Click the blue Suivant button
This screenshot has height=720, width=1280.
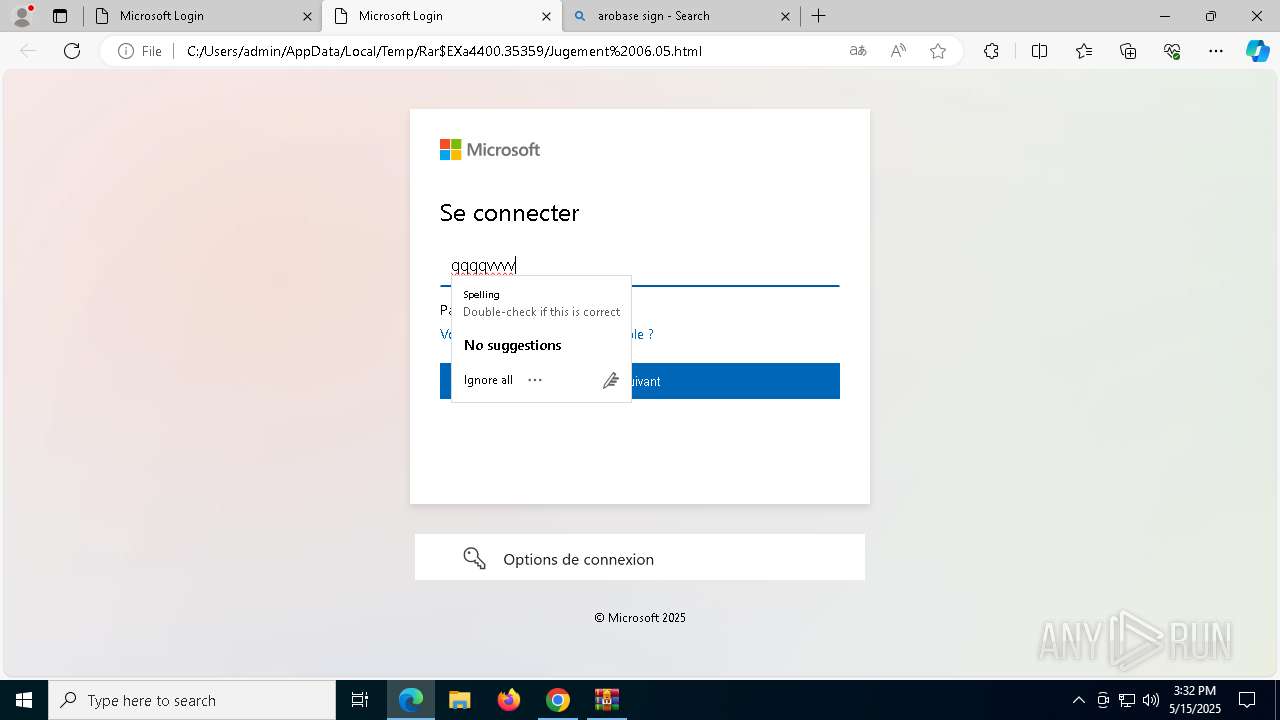click(640, 381)
